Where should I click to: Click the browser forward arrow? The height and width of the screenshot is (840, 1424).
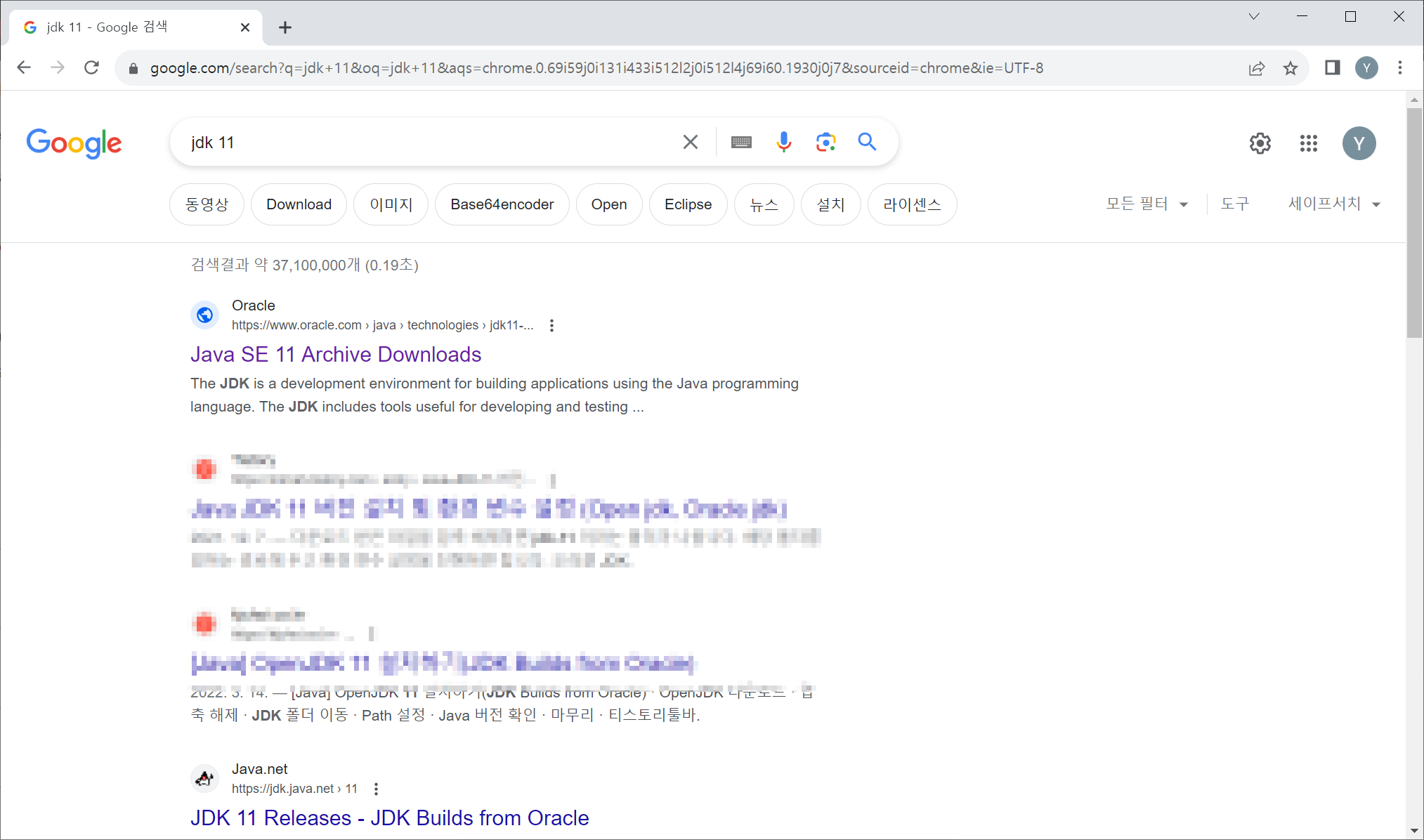pos(58,67)
